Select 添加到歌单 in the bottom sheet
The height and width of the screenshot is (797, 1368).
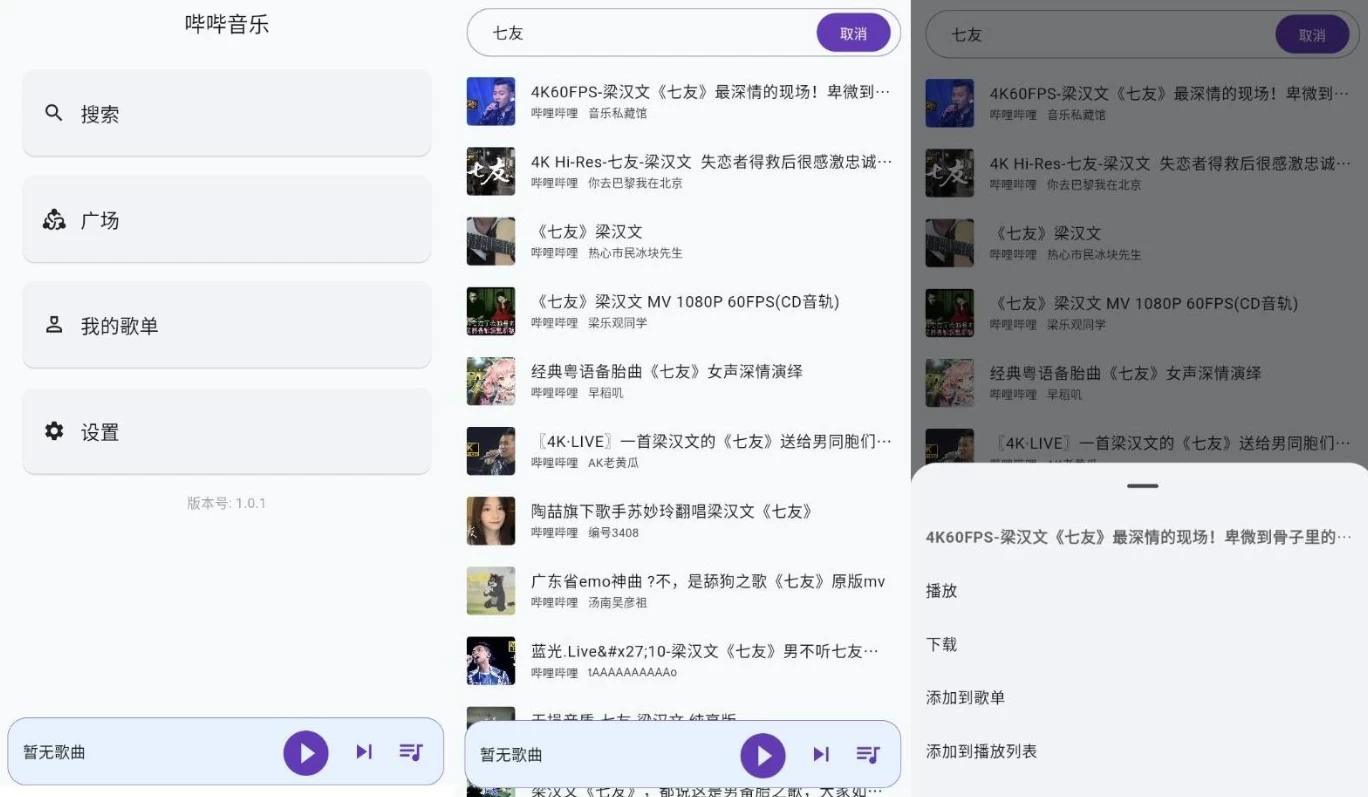tap(965, 698)
